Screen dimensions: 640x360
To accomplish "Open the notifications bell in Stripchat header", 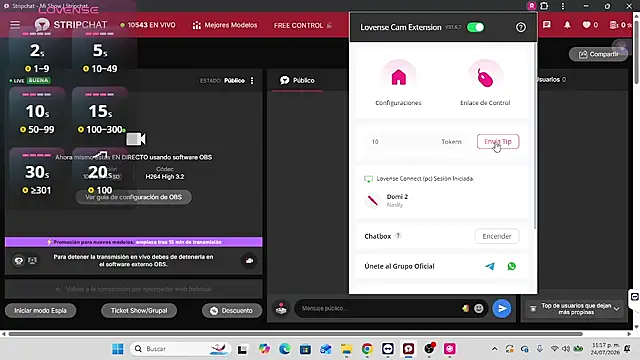I will pyautogui.click(x=567, y=25).
